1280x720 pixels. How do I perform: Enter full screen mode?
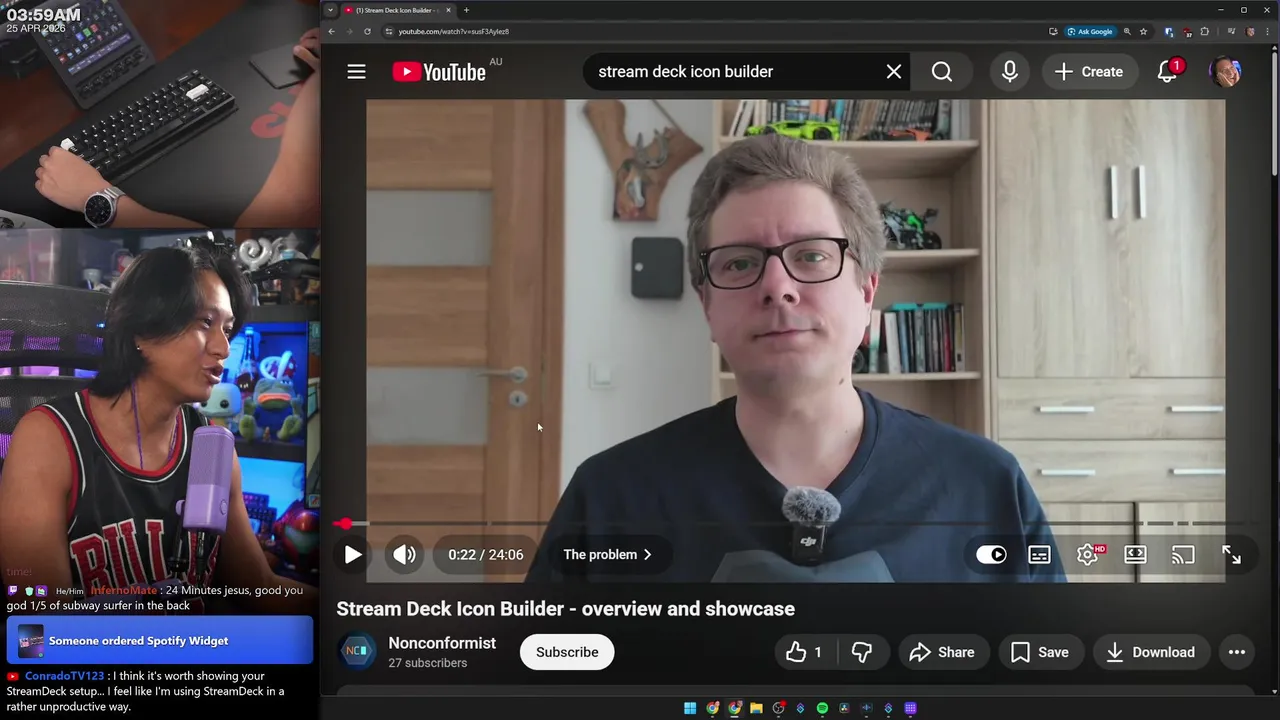coord(1231,554)
